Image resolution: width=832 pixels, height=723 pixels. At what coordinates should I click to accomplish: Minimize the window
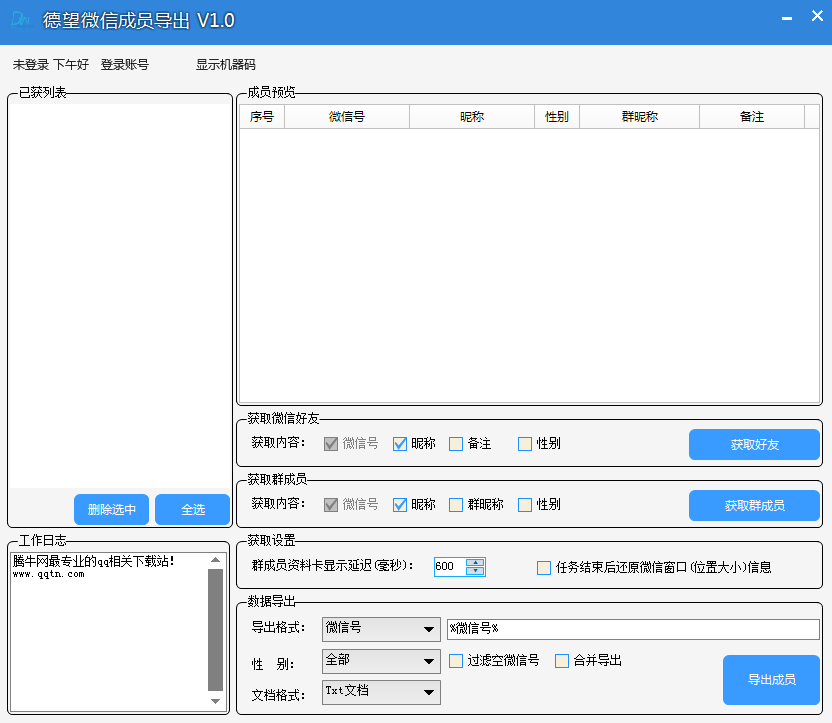787,19
